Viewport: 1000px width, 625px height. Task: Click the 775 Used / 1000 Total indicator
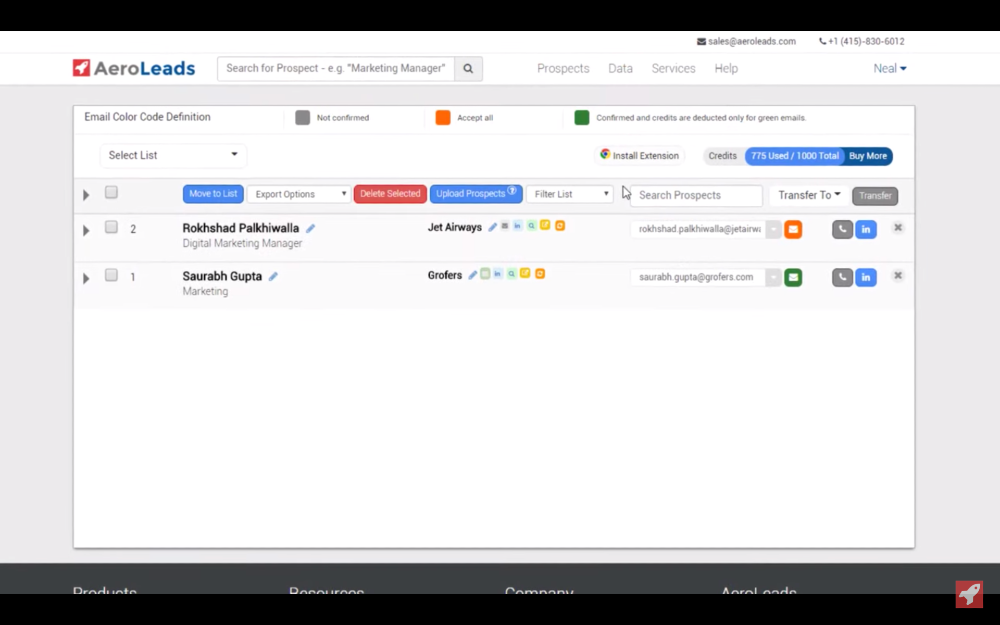point(795,156)
